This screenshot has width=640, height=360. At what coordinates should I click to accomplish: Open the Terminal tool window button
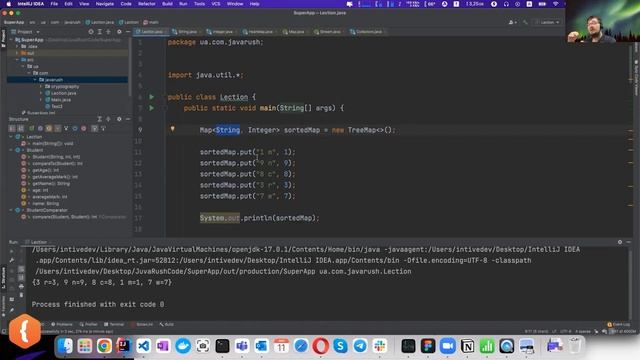coord(114,324)
